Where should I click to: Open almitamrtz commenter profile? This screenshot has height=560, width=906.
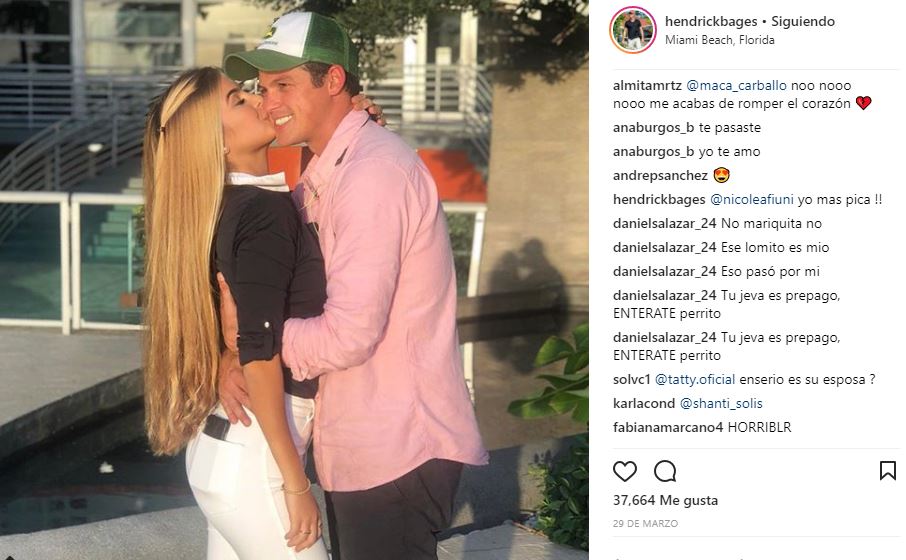(x=647, y=85)
